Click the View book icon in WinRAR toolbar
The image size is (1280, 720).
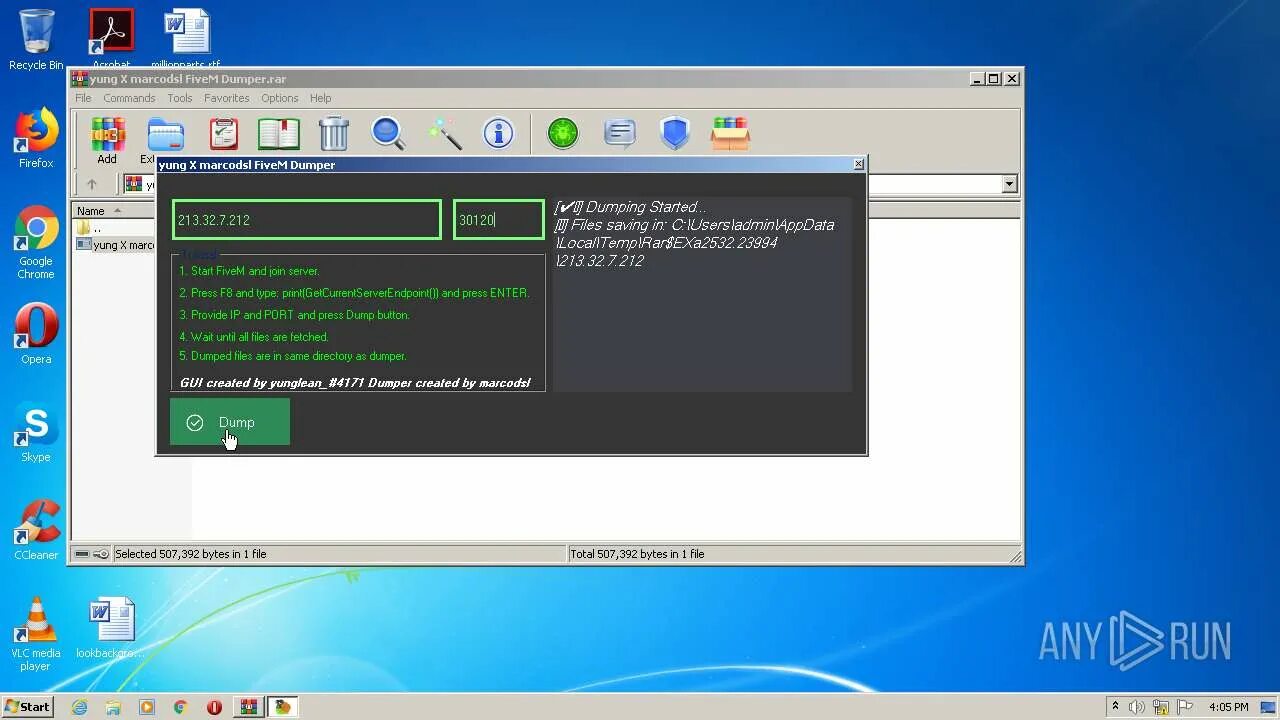click(x=279, y=133)
